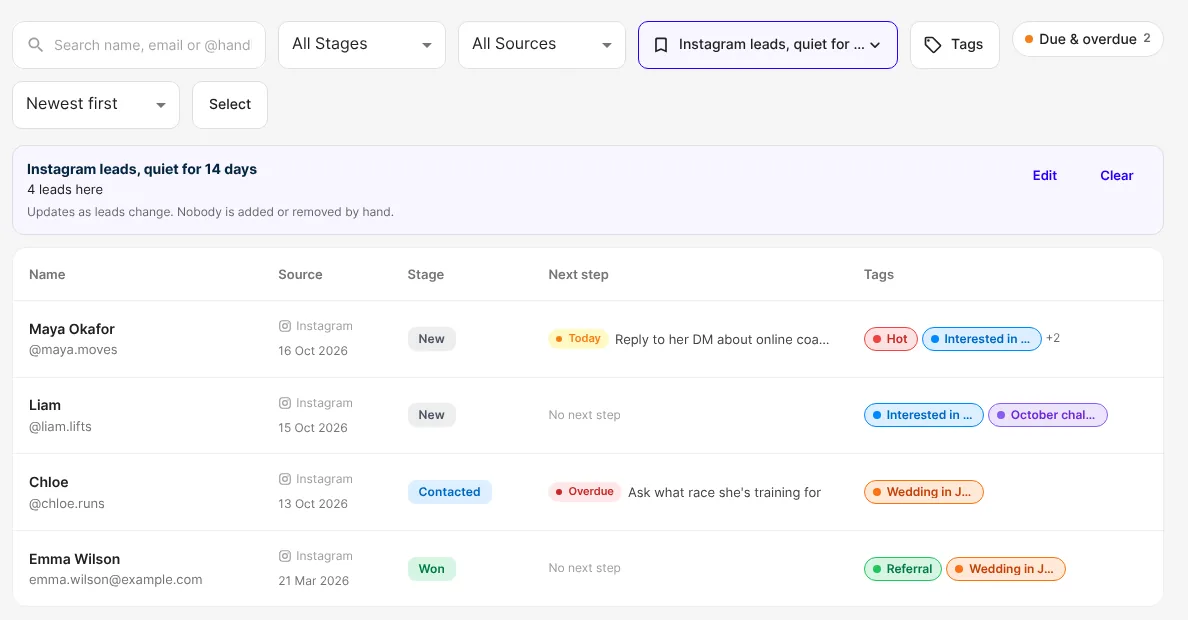The height and width of the screenshot is (620, 1188).
Task: Click the Contacted stage badge for Chloe
Action: (x=450, y=492)
